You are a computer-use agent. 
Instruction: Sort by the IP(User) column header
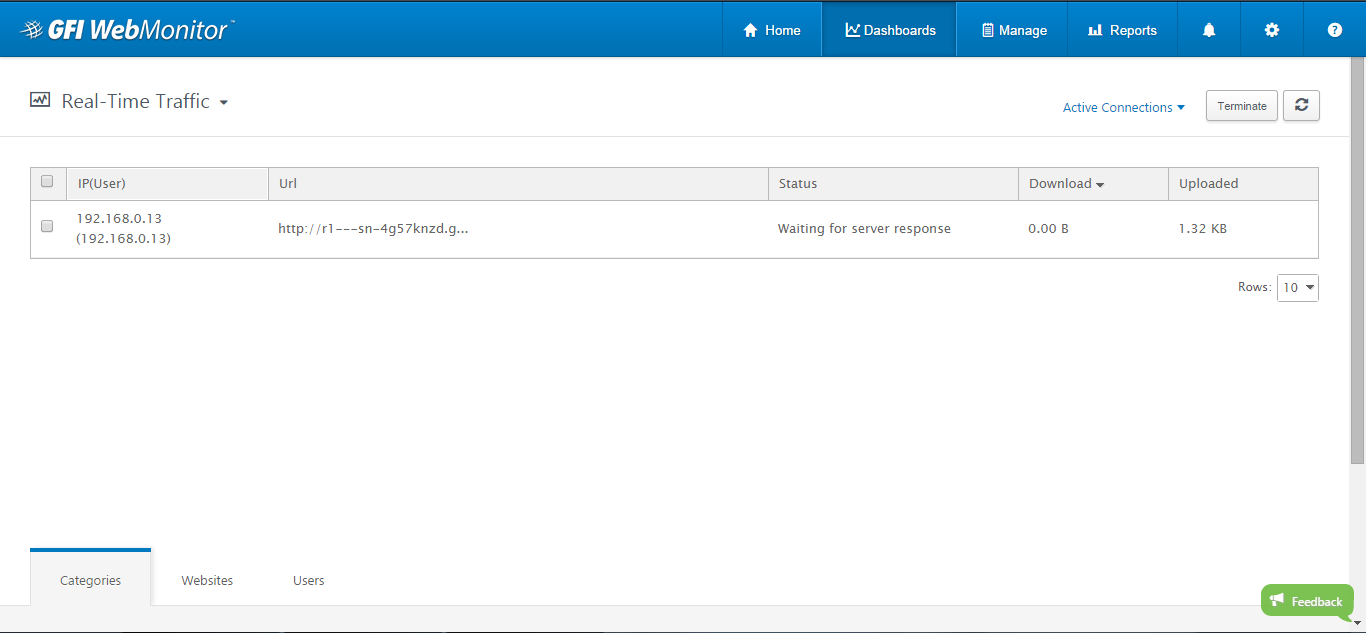(167, 184)
